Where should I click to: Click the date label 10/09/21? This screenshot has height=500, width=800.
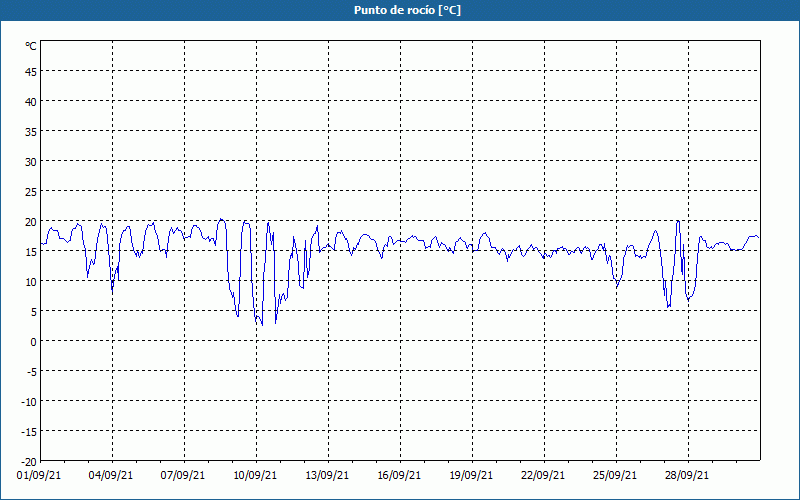coord(255,476)
